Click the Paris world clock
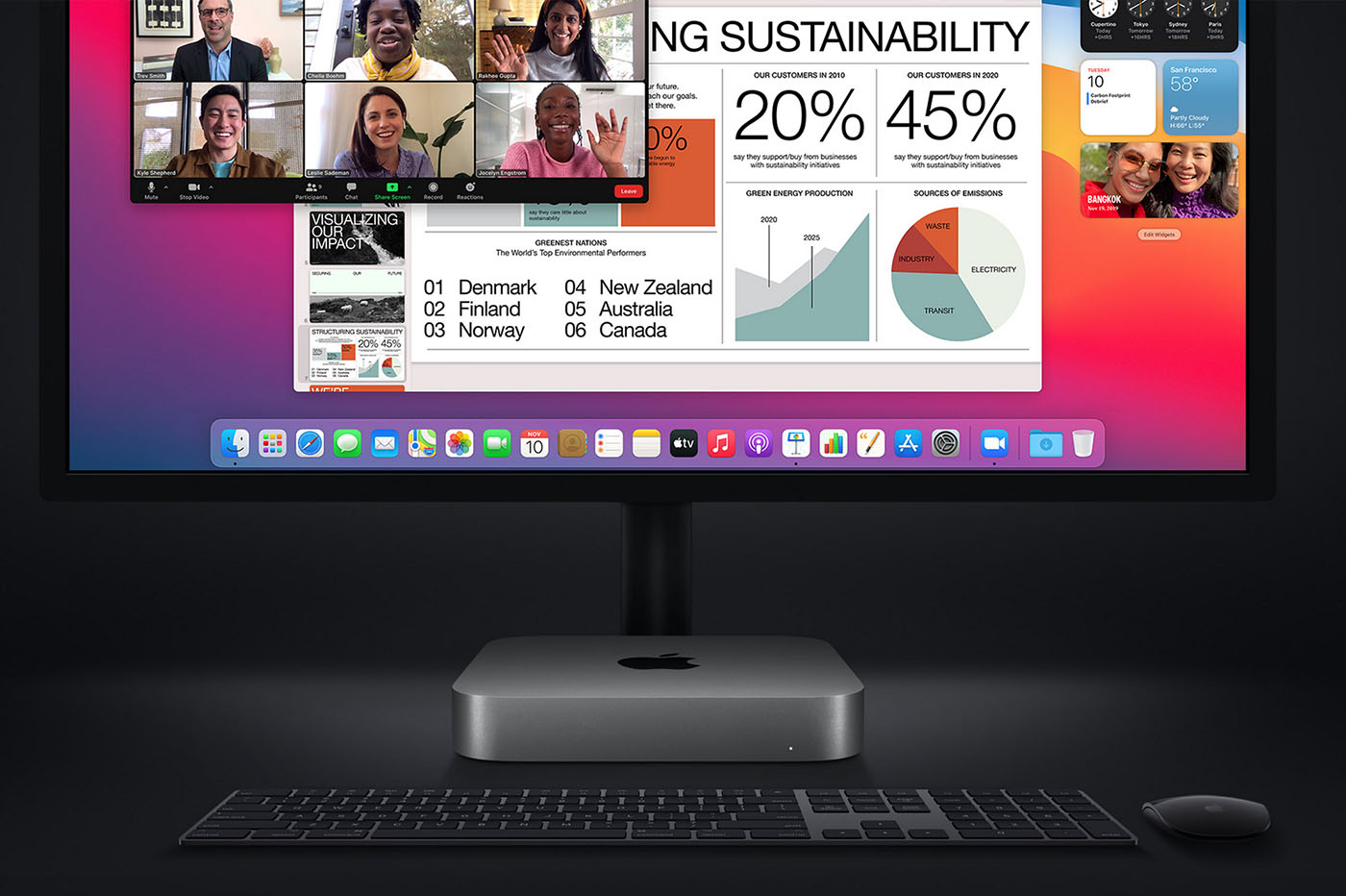 point(1215,18)
